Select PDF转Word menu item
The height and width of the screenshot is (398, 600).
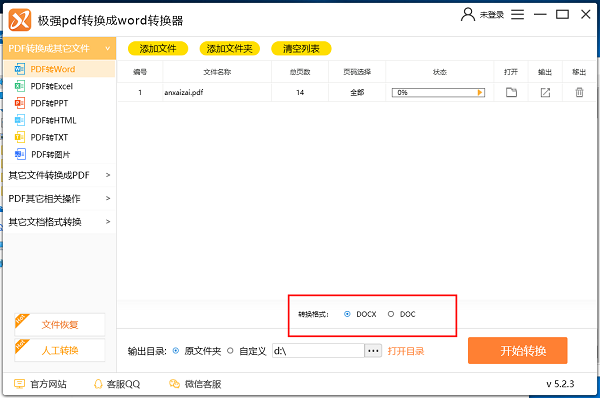pyautogui.click(x=59, y=69)
